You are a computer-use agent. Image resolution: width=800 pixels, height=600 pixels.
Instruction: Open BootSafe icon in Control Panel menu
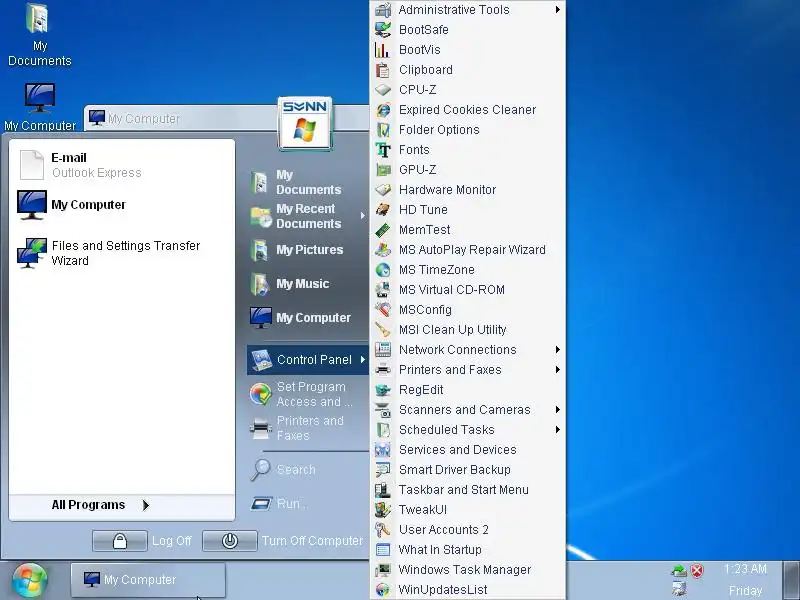pos(383,30)
